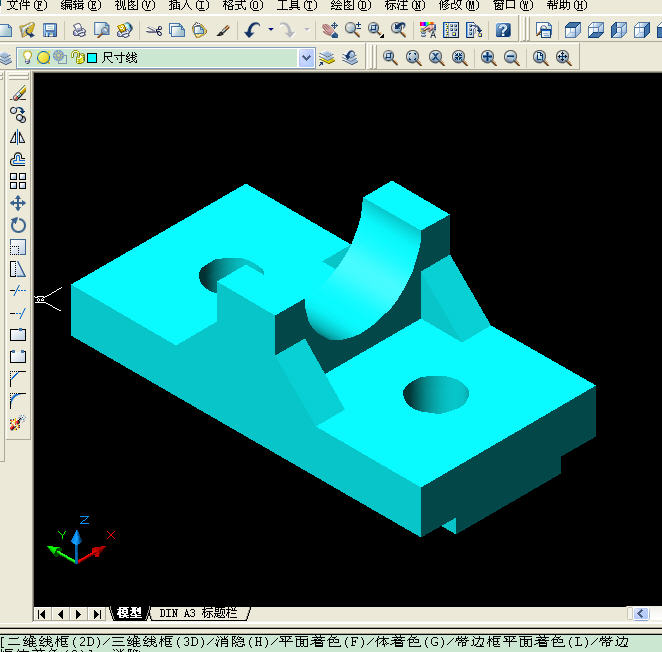This screenshot has height=652, width=662.
Task: Click the Help question mark icon
Action: (503, 30)
